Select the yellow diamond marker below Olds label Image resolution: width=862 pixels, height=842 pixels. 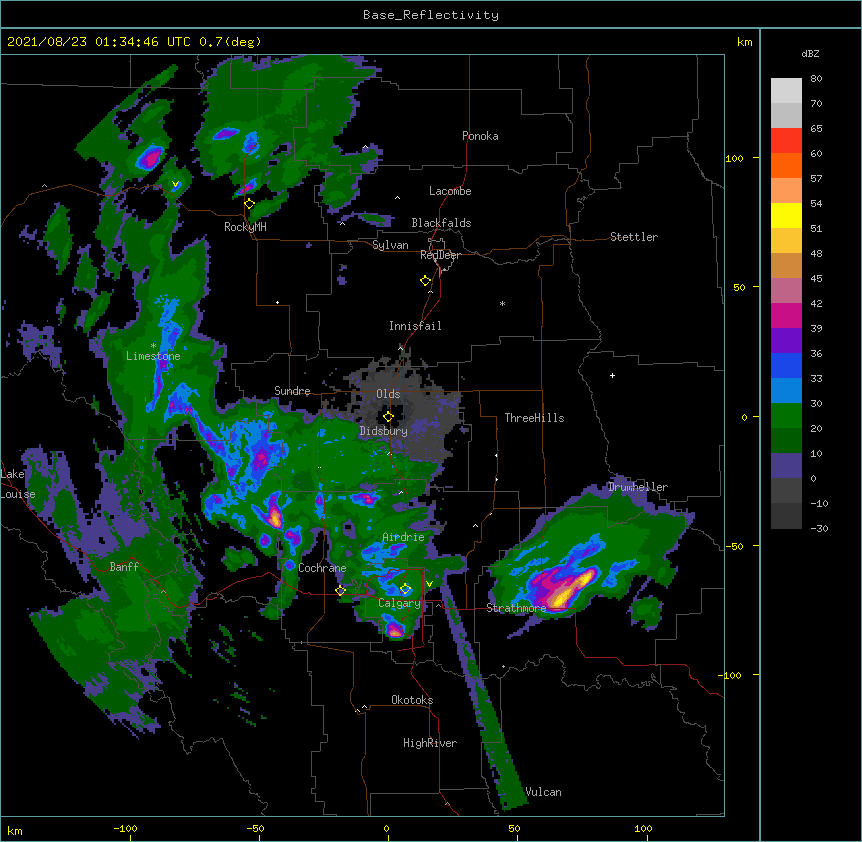point(389,417)
